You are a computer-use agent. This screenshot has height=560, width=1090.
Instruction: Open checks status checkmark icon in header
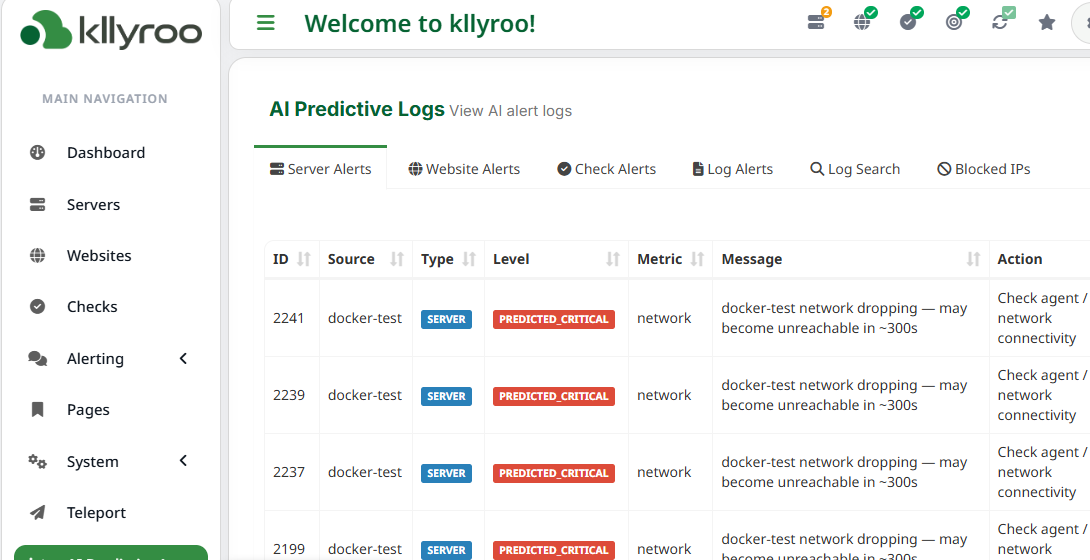tap(909, 22)
